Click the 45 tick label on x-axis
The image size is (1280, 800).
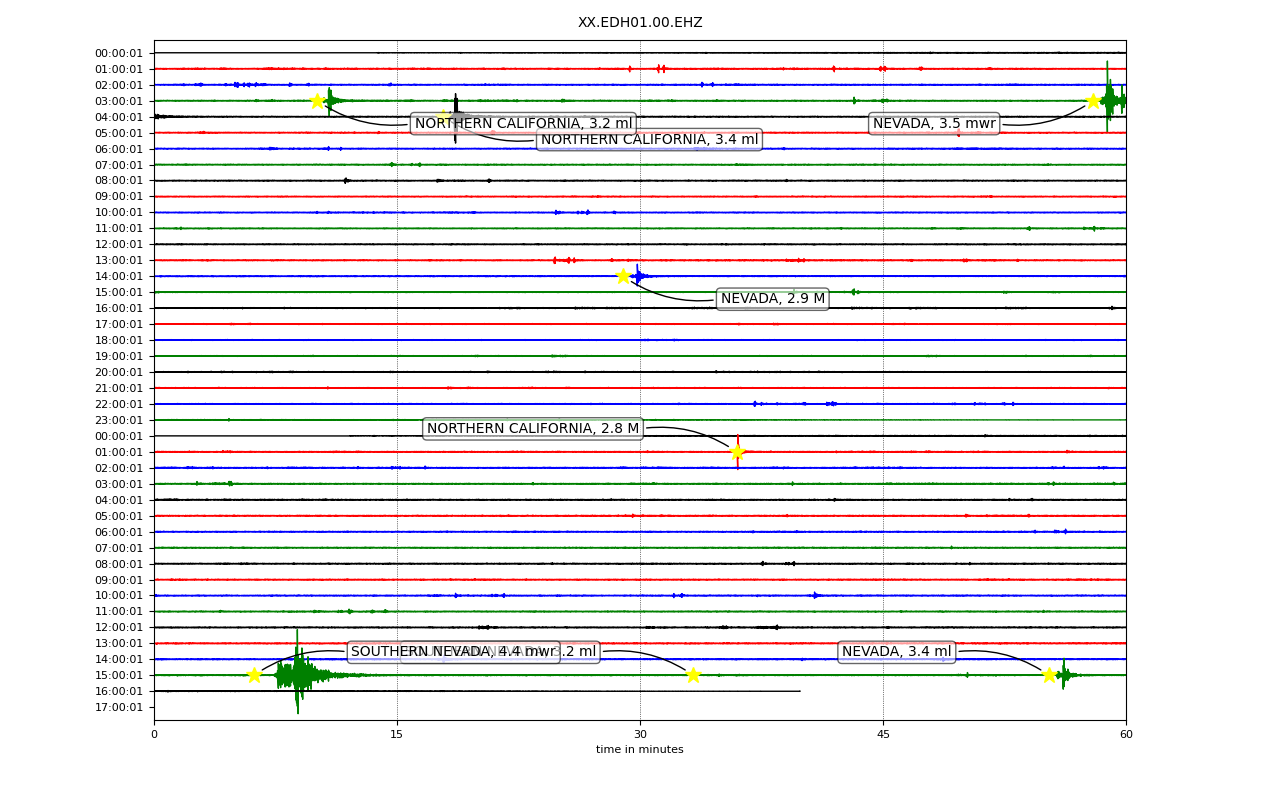883,735
